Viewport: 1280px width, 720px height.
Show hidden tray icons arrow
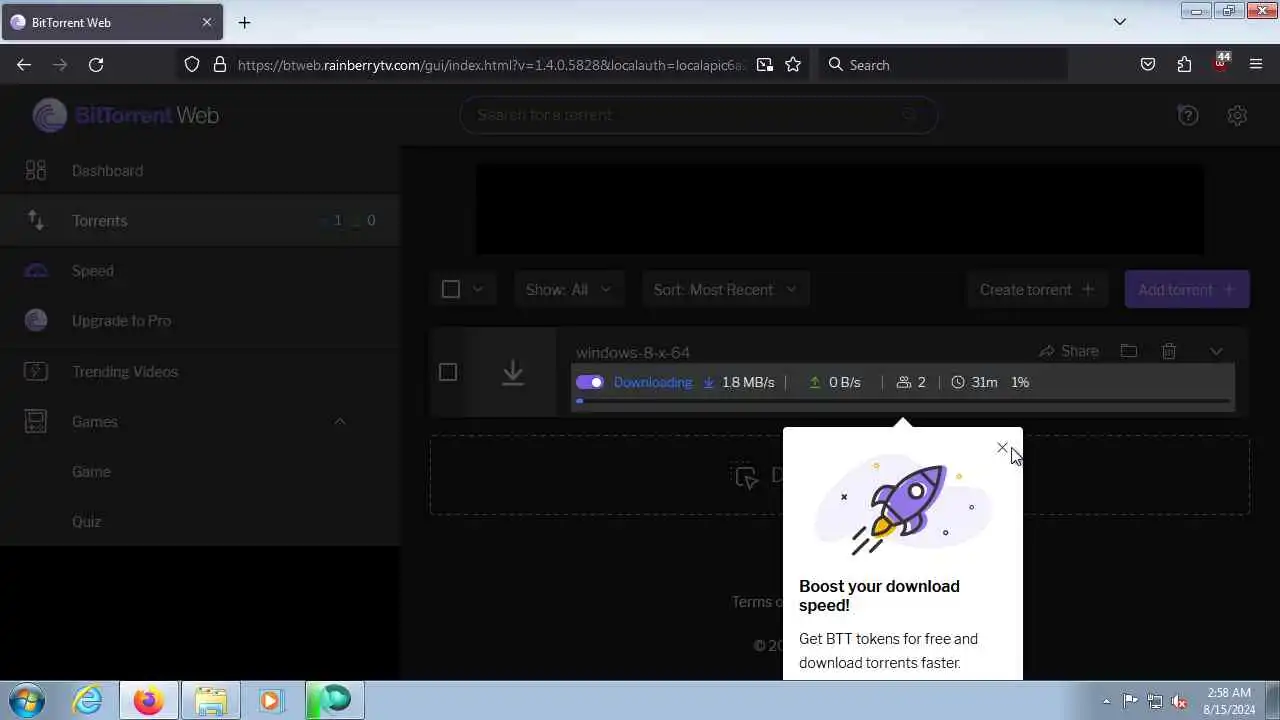pos(1106,701)
